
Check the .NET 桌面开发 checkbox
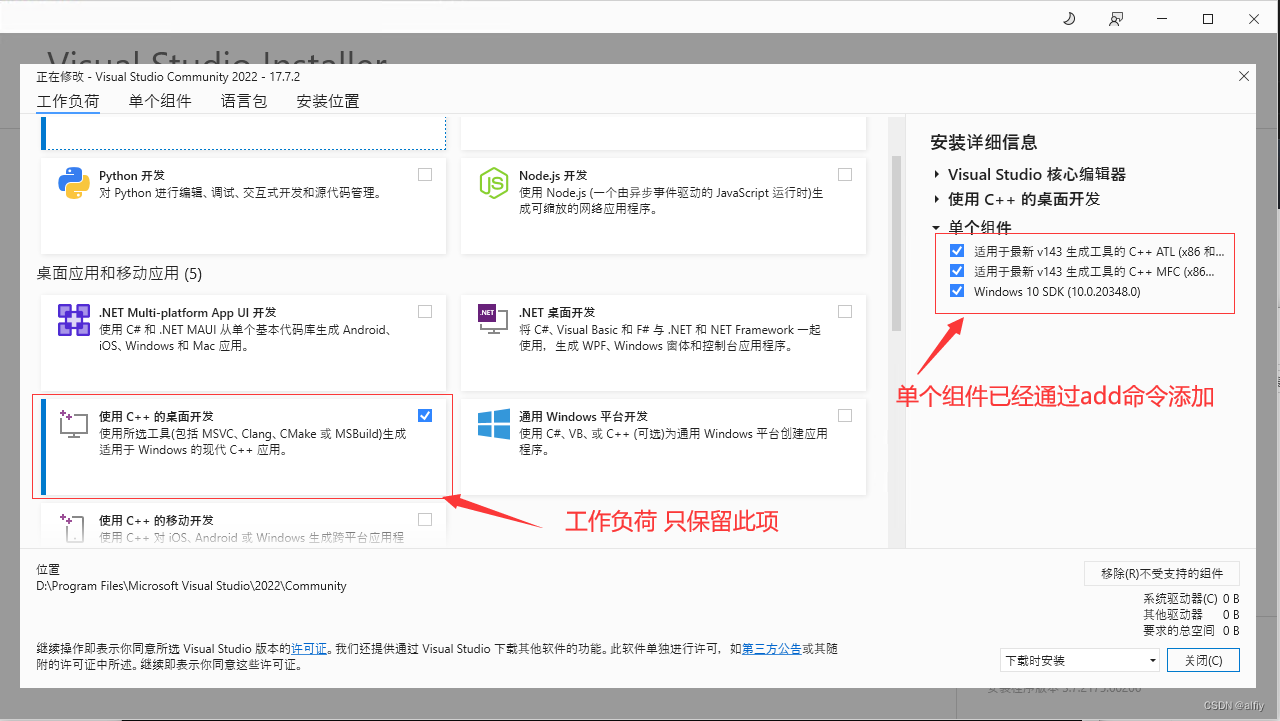tap(845, 311)
